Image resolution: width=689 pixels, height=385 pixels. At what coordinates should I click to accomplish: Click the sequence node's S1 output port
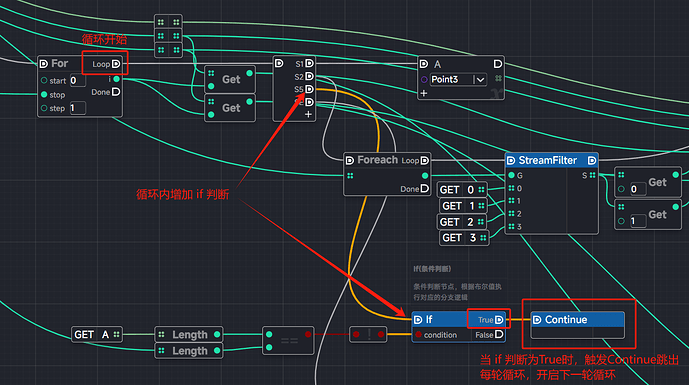[309, 63]
